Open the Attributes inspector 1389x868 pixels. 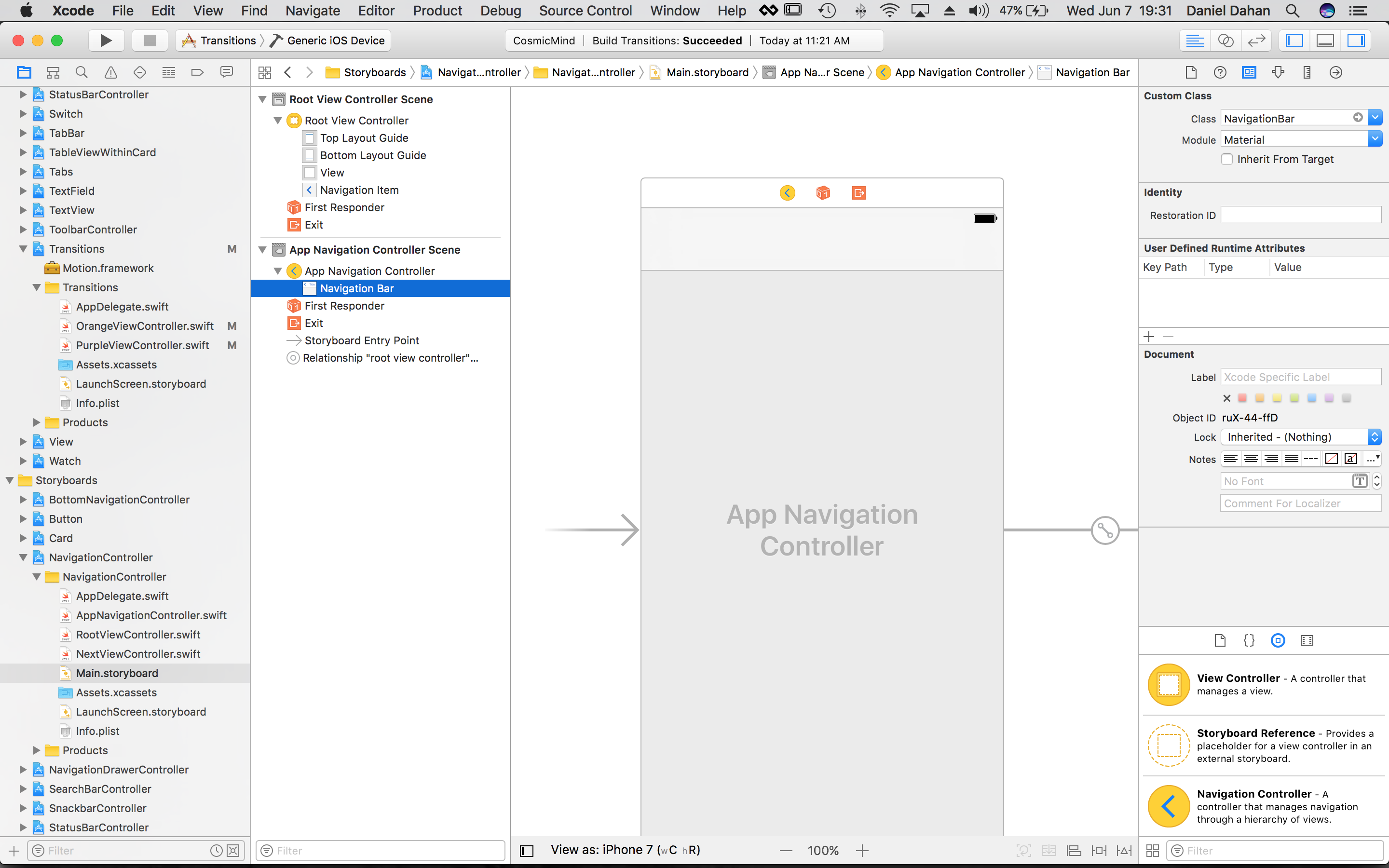1278,72
